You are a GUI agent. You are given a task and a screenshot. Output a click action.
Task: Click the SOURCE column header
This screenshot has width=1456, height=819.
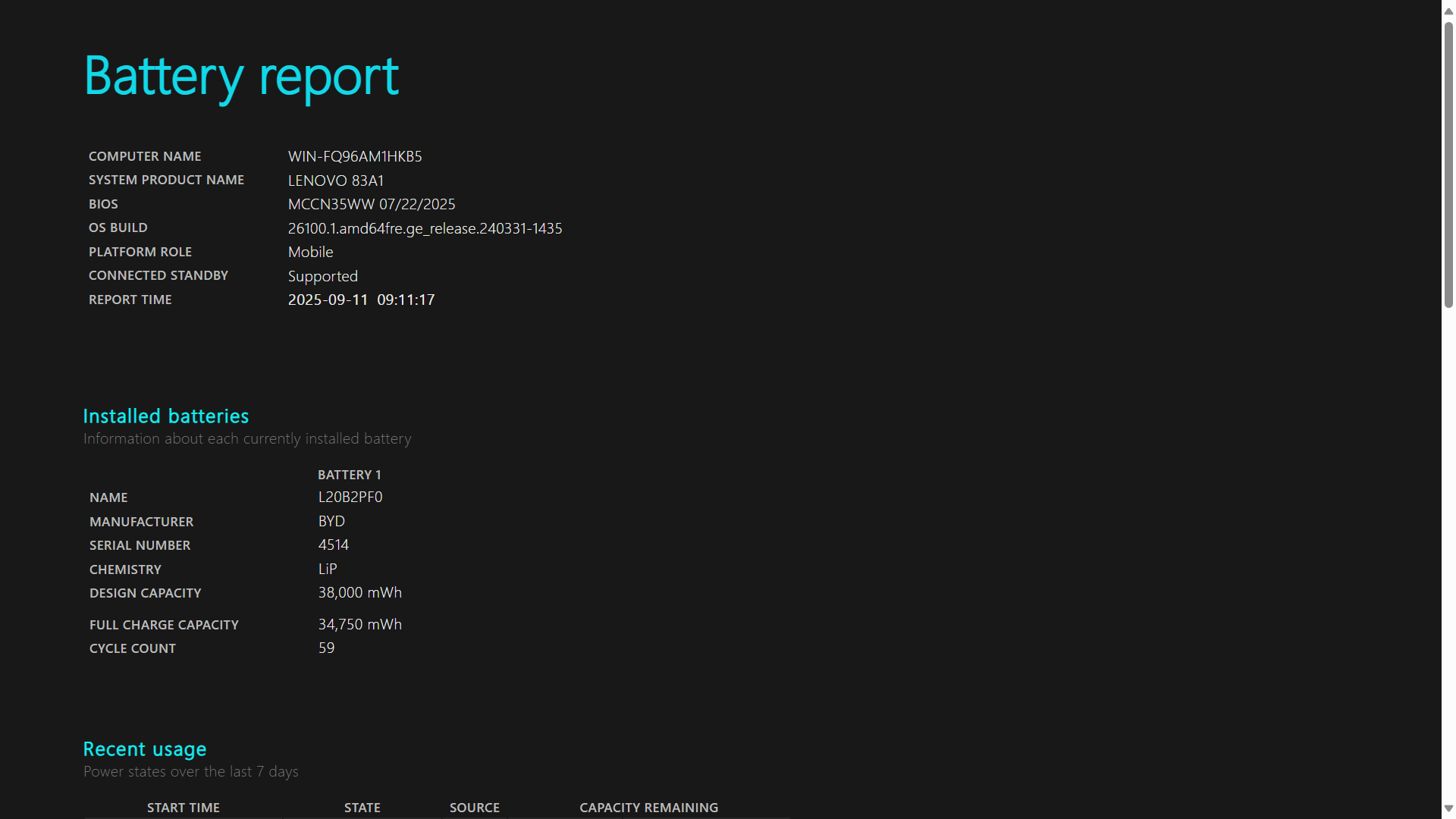pos(474,808)
